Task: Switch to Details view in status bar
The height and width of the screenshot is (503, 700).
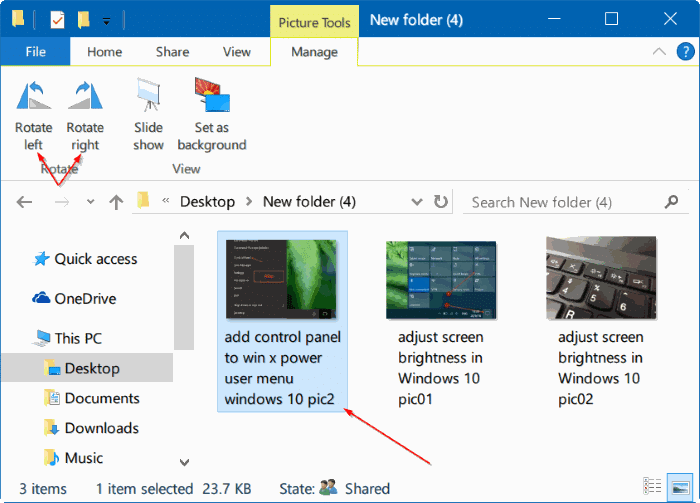Action: [x=652, y=486]
